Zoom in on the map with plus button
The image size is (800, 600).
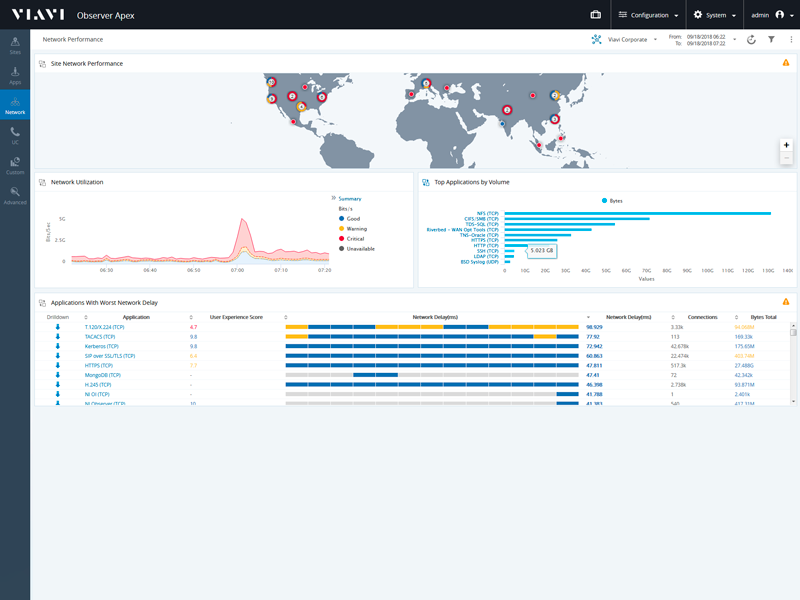click(x=786, y=145)
